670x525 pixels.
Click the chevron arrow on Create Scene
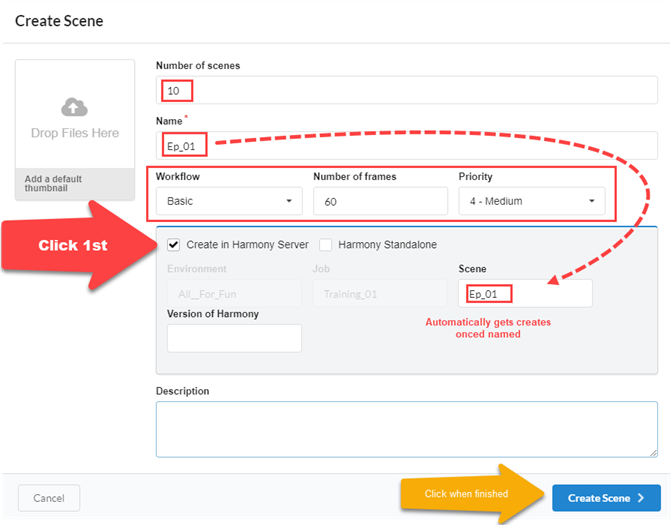[639, 498]
